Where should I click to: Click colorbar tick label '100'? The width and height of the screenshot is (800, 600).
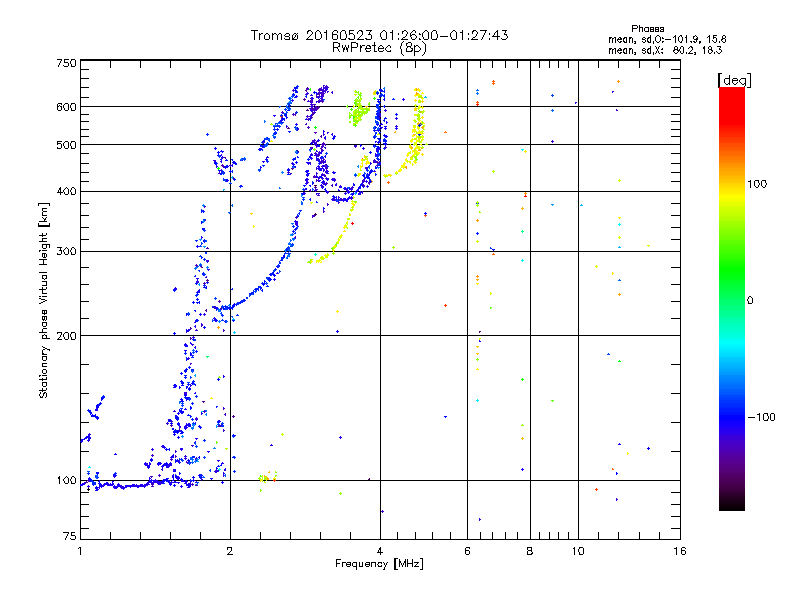(757, 184)
